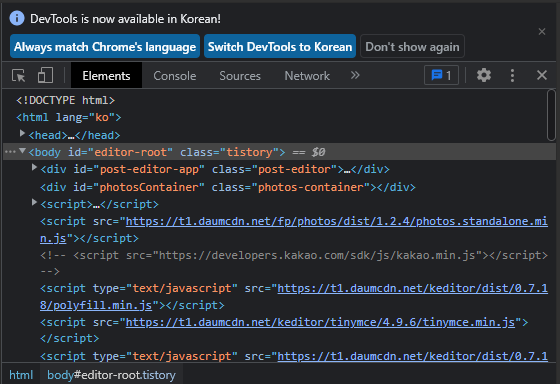
Task: Open the DevTools settings gear
Action: 484,75
